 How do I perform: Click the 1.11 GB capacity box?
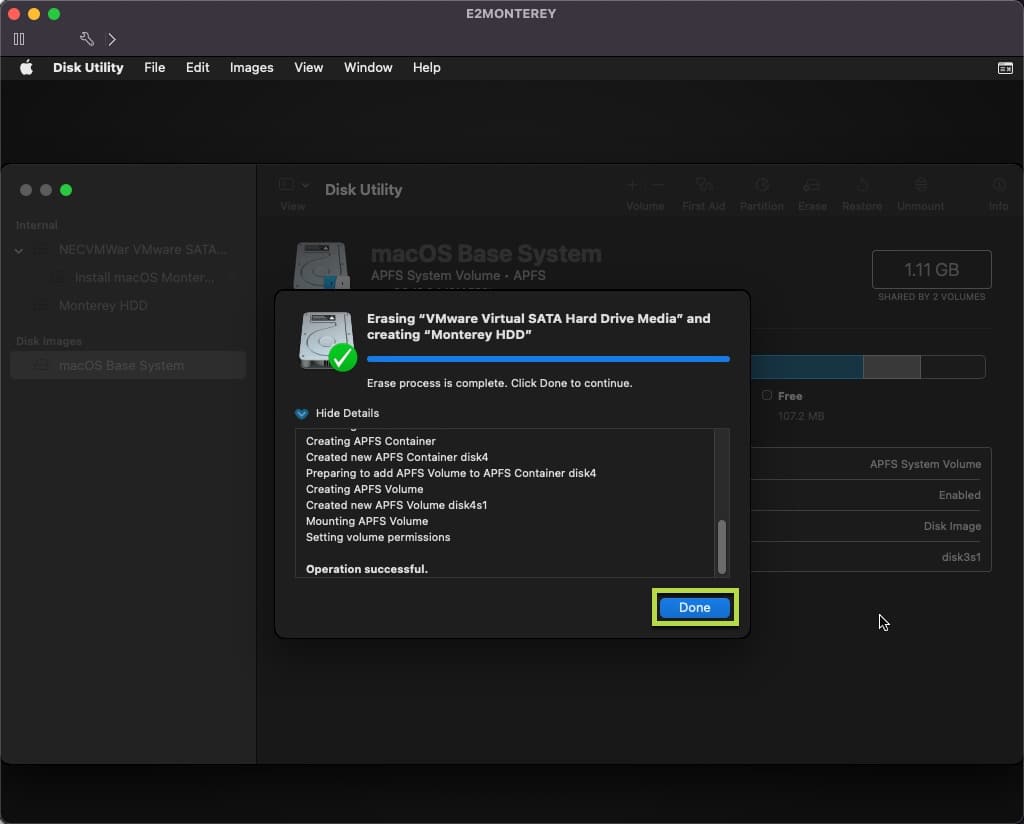[931, 270]
